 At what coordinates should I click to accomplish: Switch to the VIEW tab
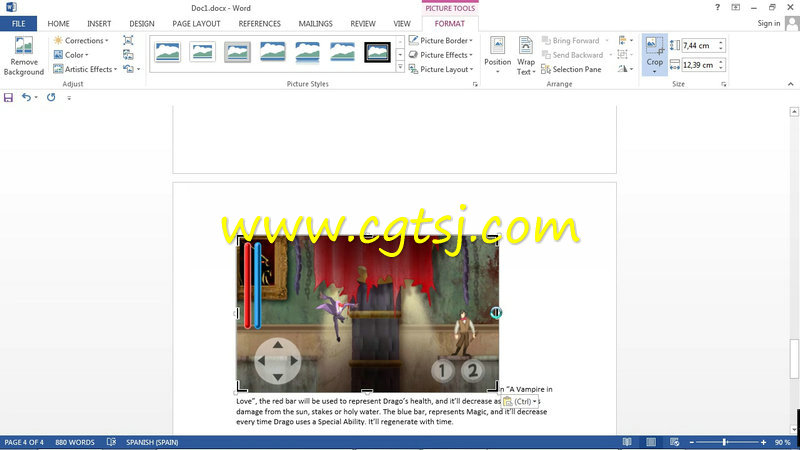tap(402, 23)
